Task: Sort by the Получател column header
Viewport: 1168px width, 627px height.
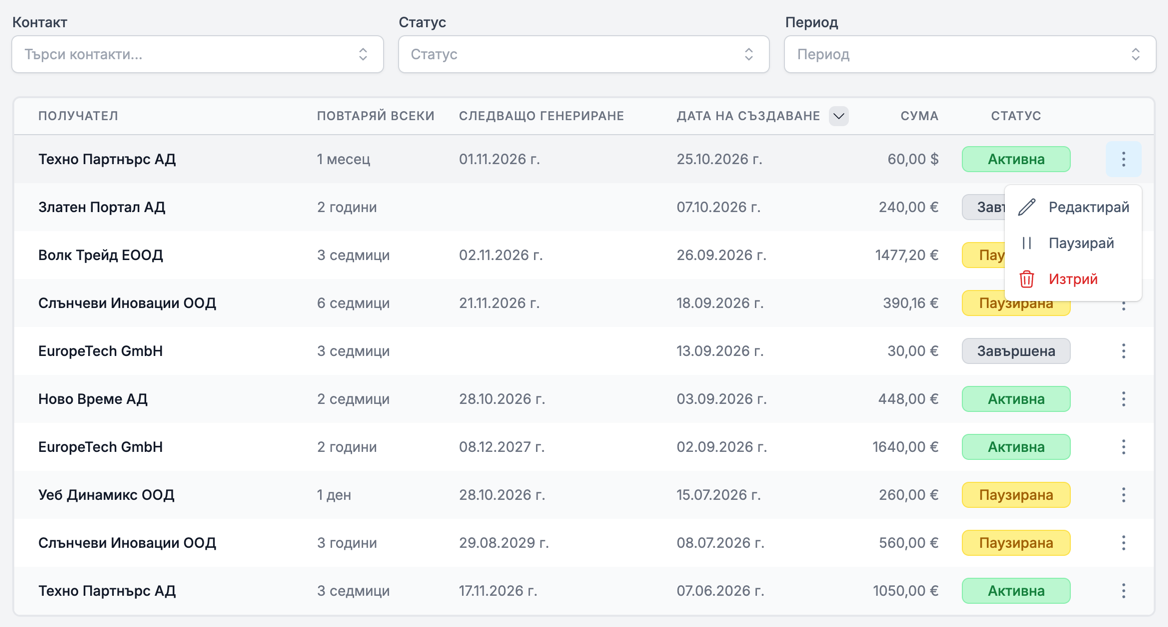Action: 78,116
